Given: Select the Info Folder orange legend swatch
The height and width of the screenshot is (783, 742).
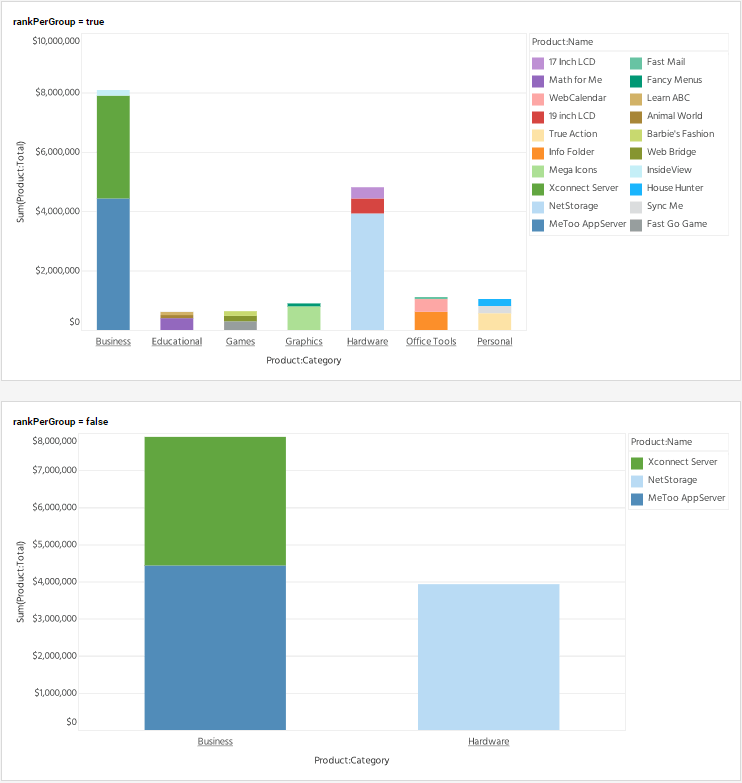Looking at the screenshot, I should (x=538, y=153).
